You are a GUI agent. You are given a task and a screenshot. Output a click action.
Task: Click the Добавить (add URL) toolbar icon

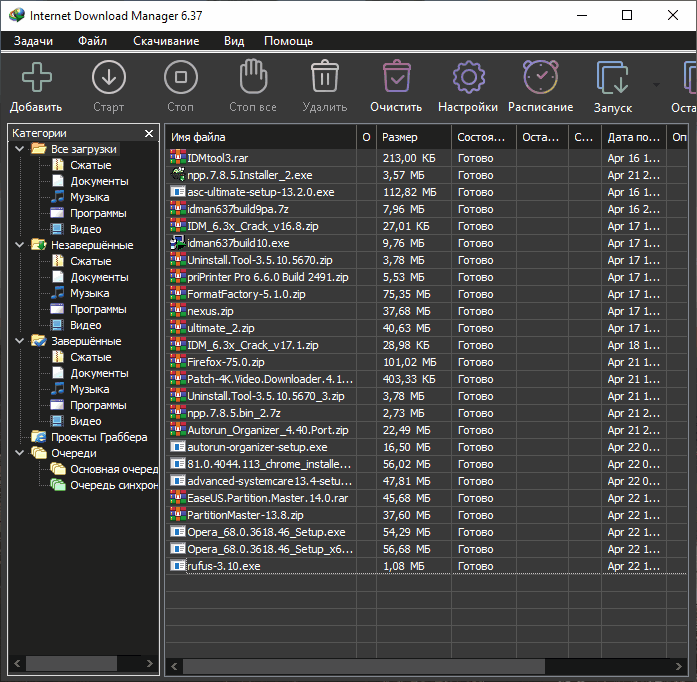click(x=36, y=77)
